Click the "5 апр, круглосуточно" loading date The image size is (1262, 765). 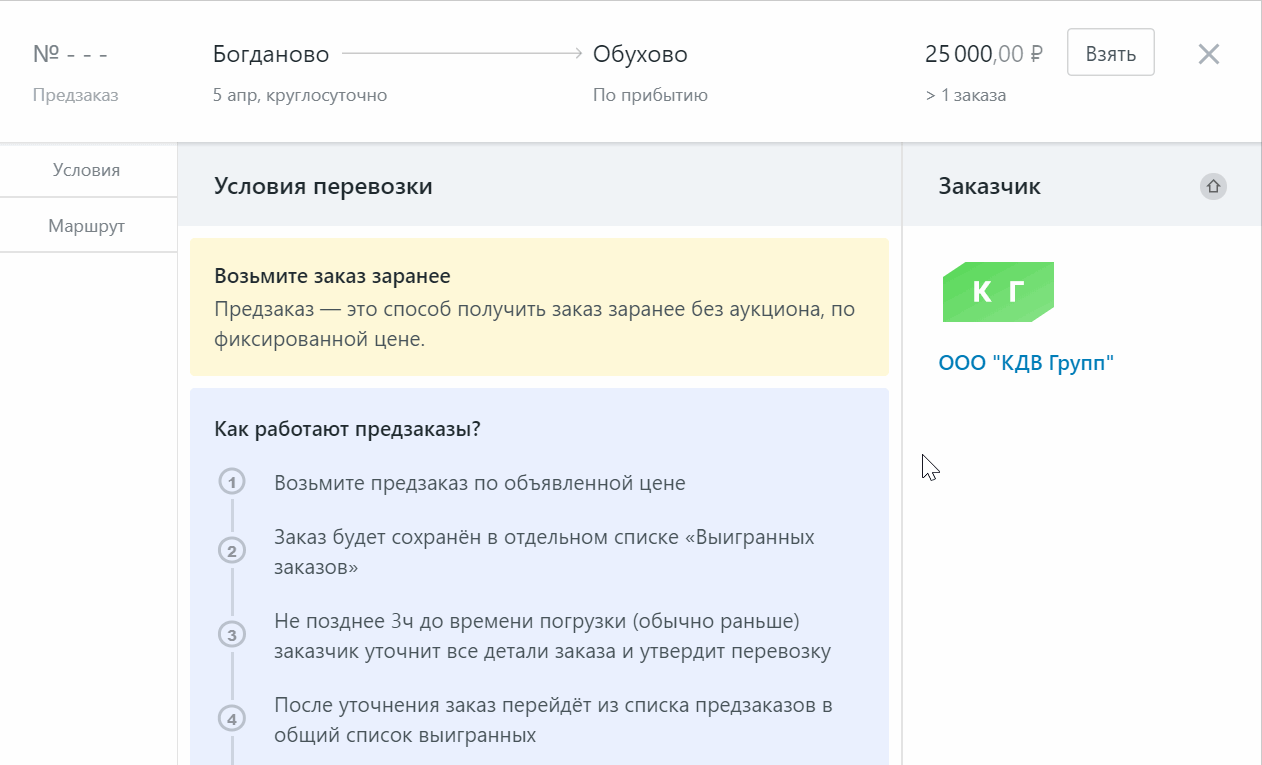pos(300,96)
